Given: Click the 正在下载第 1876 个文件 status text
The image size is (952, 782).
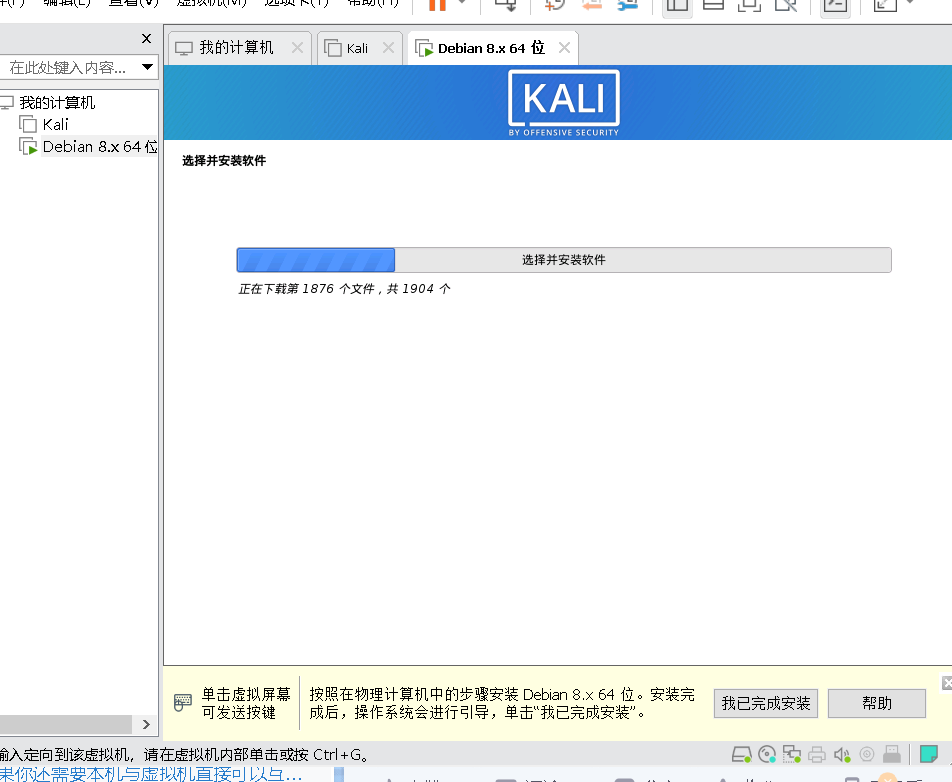Looking at the screenshot, I should pos(344,288).
